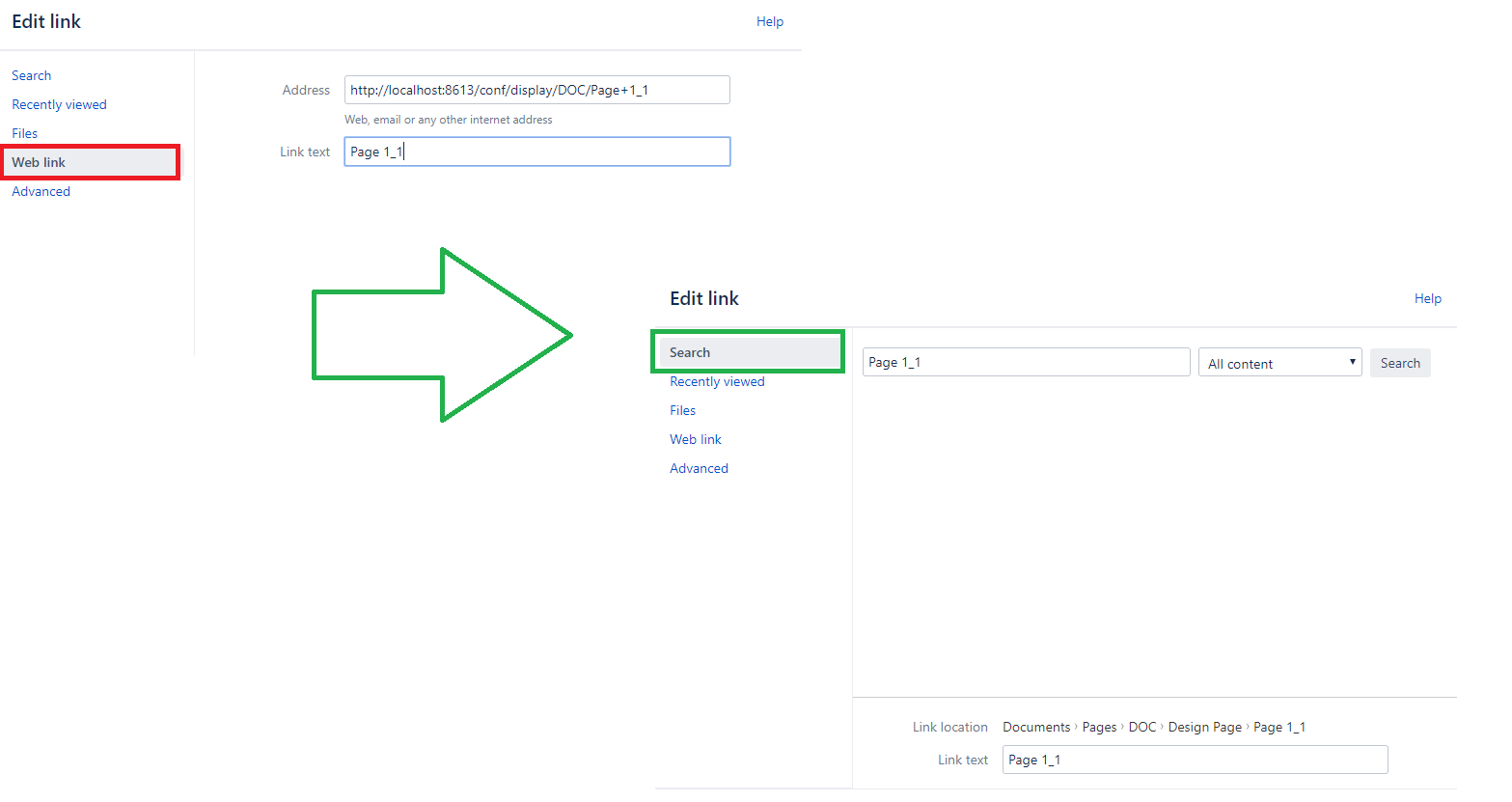This screenshot has height=802, width=1512.
Task: Switch to Web link tab in right dialog
Action: coord(696,439)
